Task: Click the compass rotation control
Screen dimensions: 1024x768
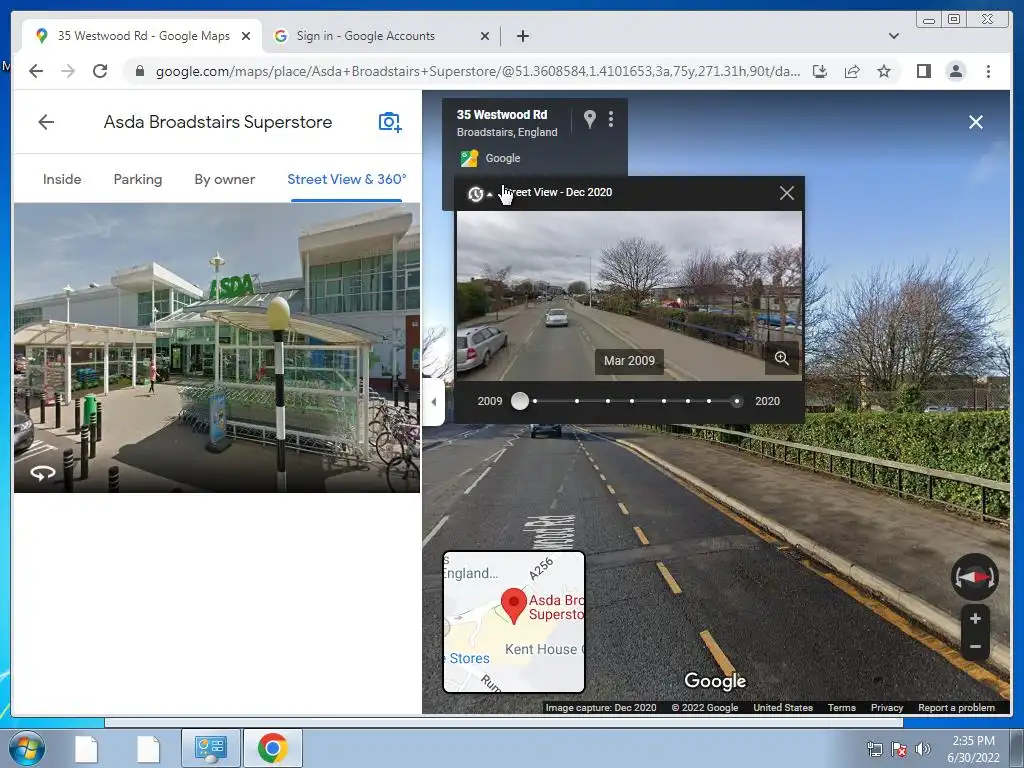Action: [974, 577]
